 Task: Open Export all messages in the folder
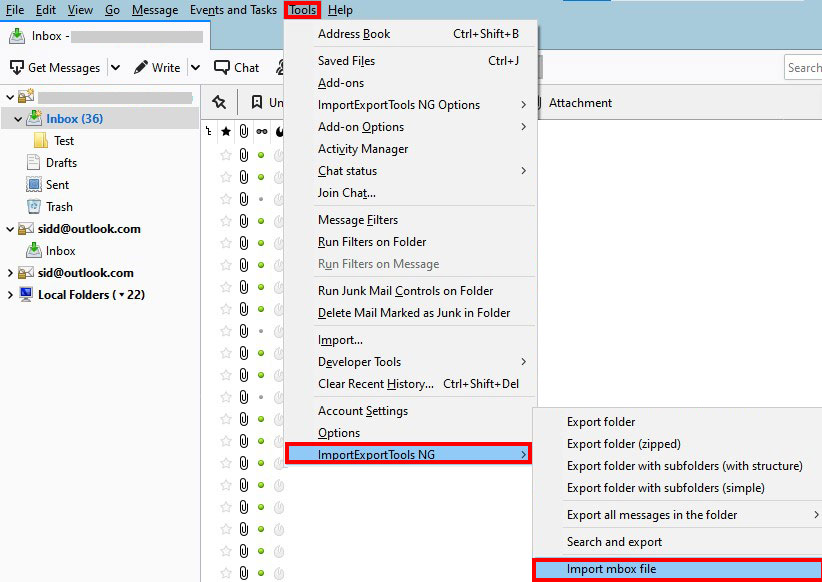[678, 515]
